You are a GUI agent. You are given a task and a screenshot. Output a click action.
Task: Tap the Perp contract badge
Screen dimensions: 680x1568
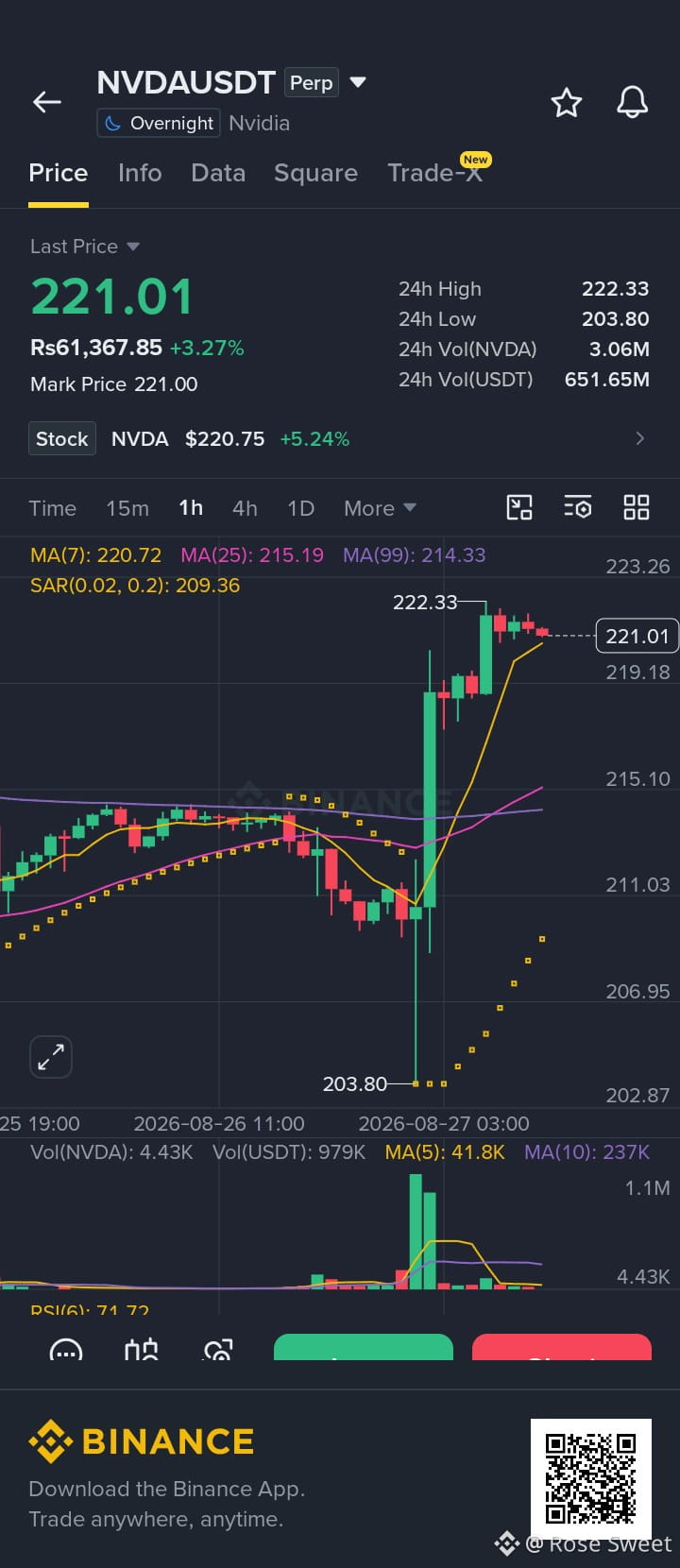click(312, 83)
